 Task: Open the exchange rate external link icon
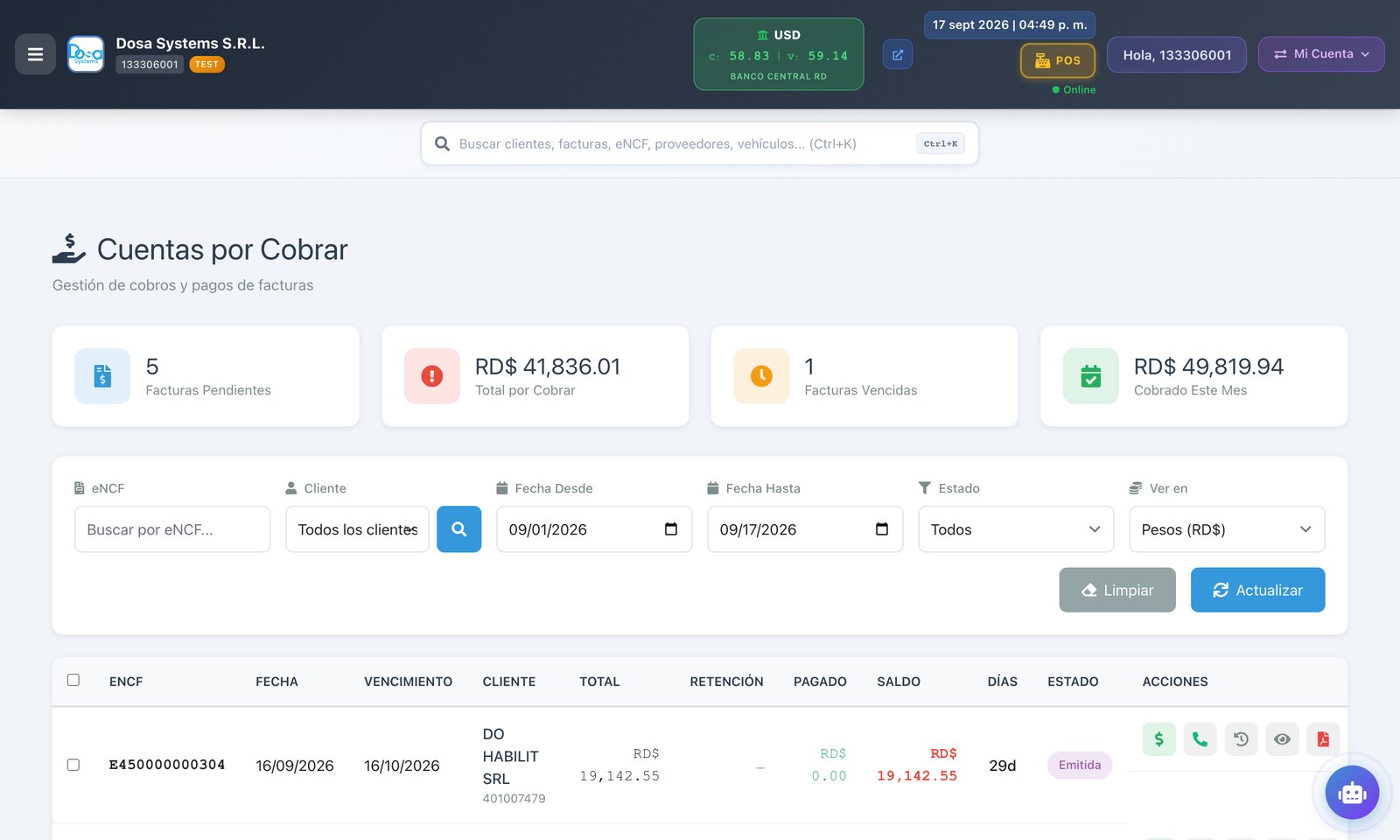[898, 54]
